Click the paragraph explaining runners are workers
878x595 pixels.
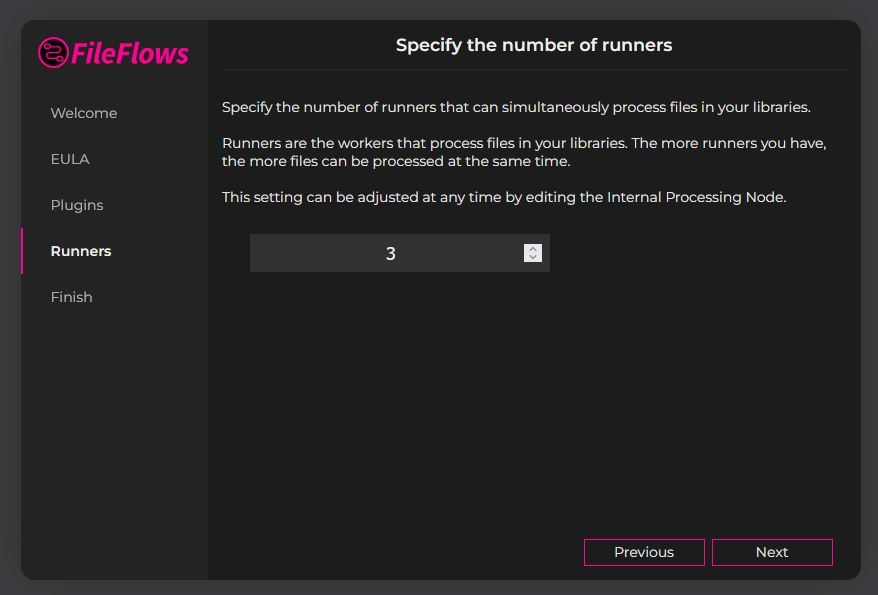[524, 152]
